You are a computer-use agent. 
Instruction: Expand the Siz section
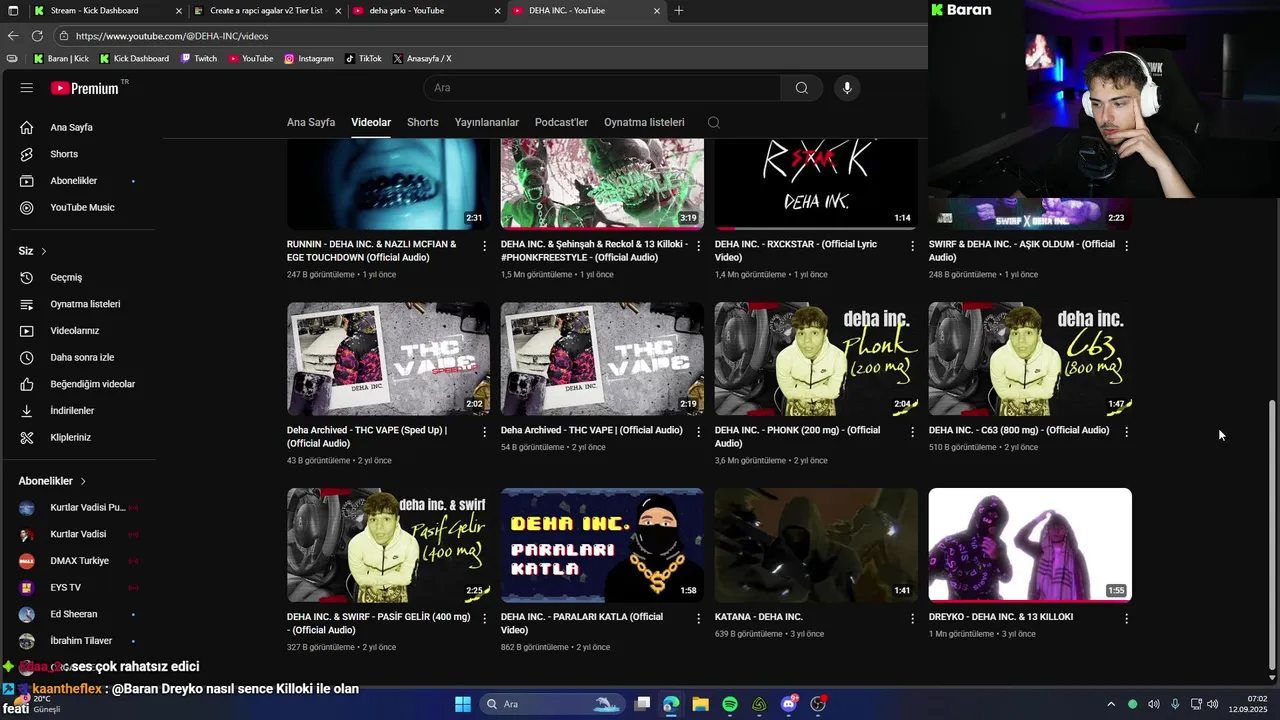tap(33, 251)
